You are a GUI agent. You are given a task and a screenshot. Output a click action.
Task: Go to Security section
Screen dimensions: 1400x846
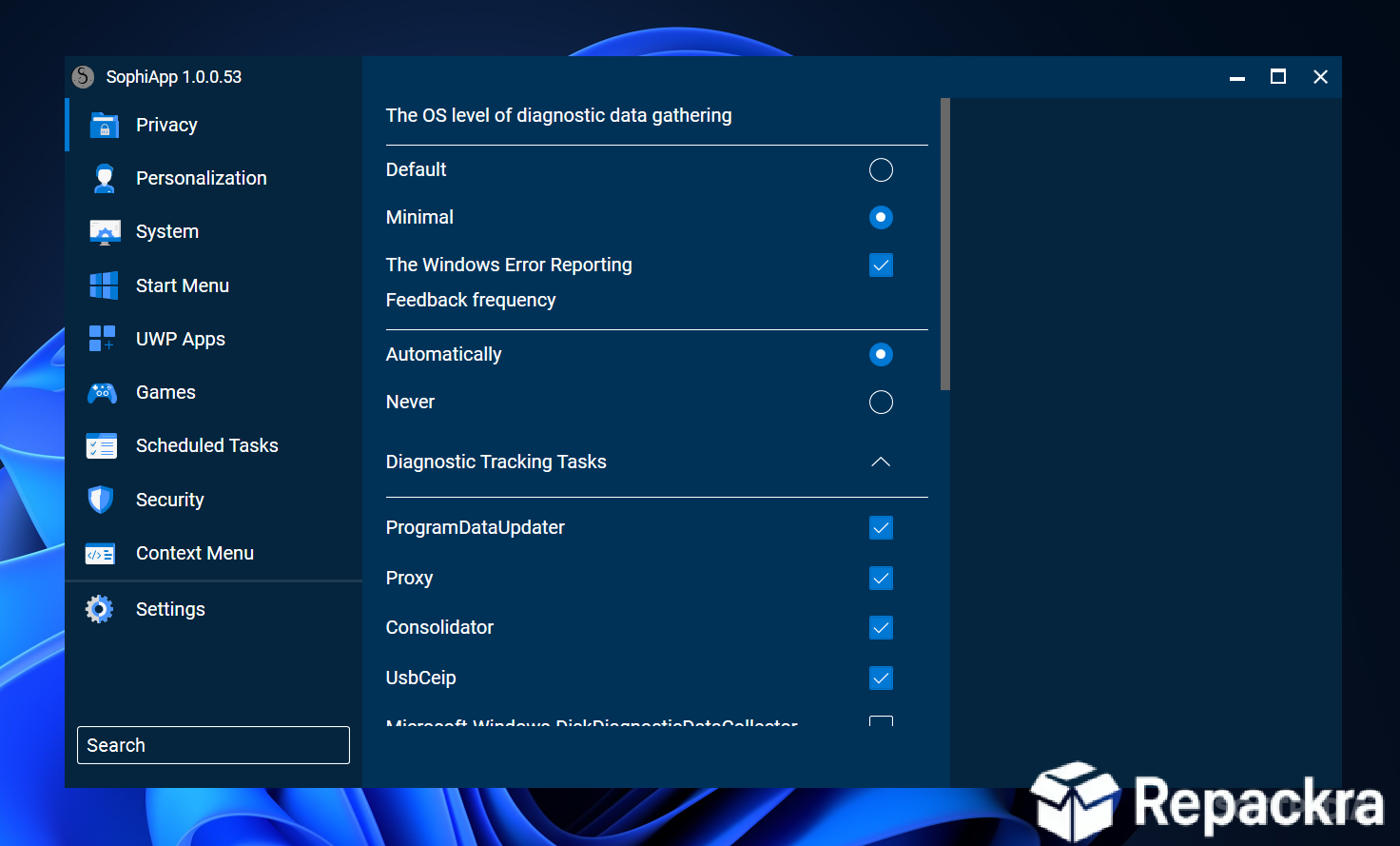coord(214,500)
